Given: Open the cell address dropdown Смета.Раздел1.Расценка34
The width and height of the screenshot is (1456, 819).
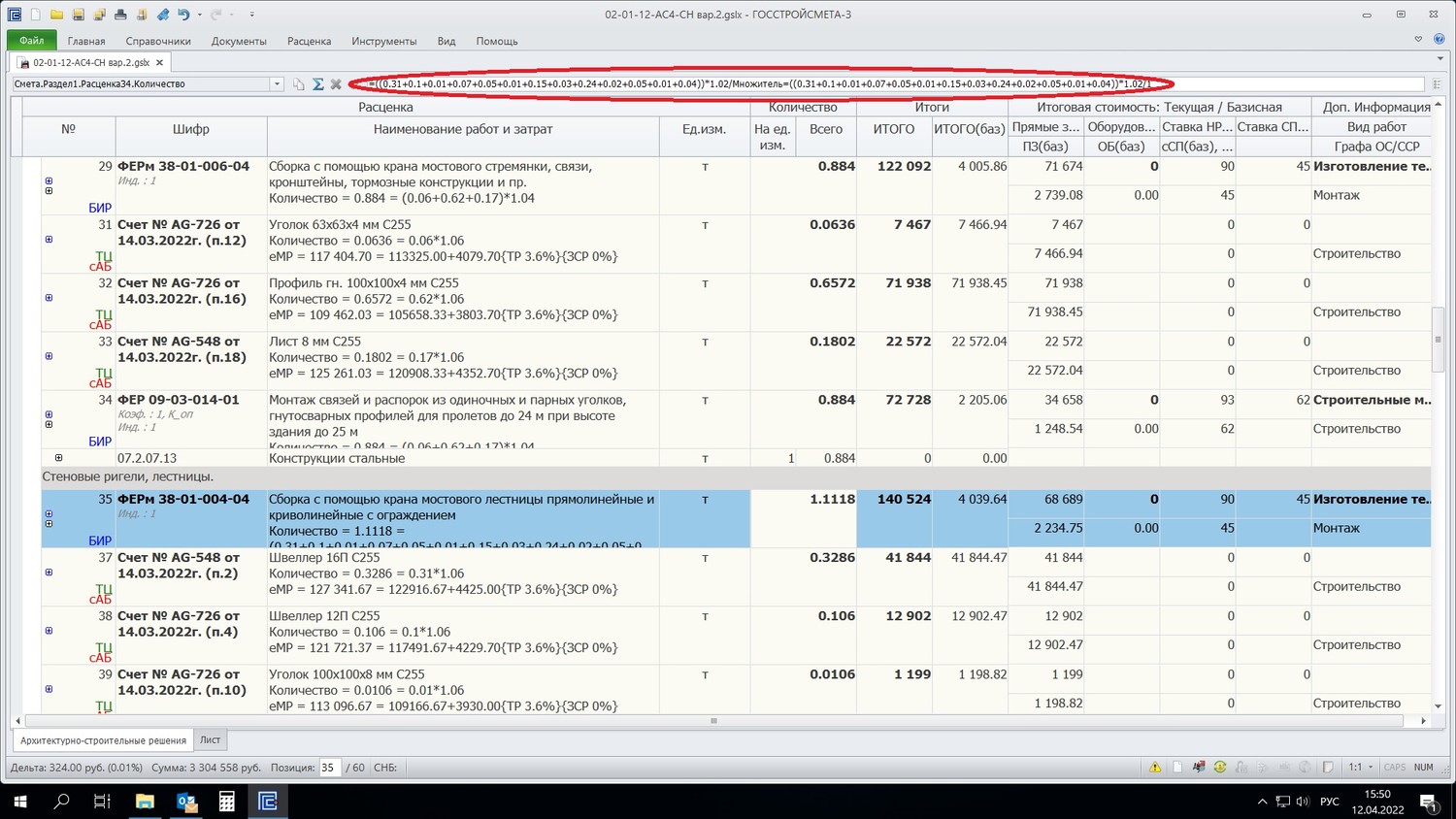Looking at the screenshot, I should point(277,84).
